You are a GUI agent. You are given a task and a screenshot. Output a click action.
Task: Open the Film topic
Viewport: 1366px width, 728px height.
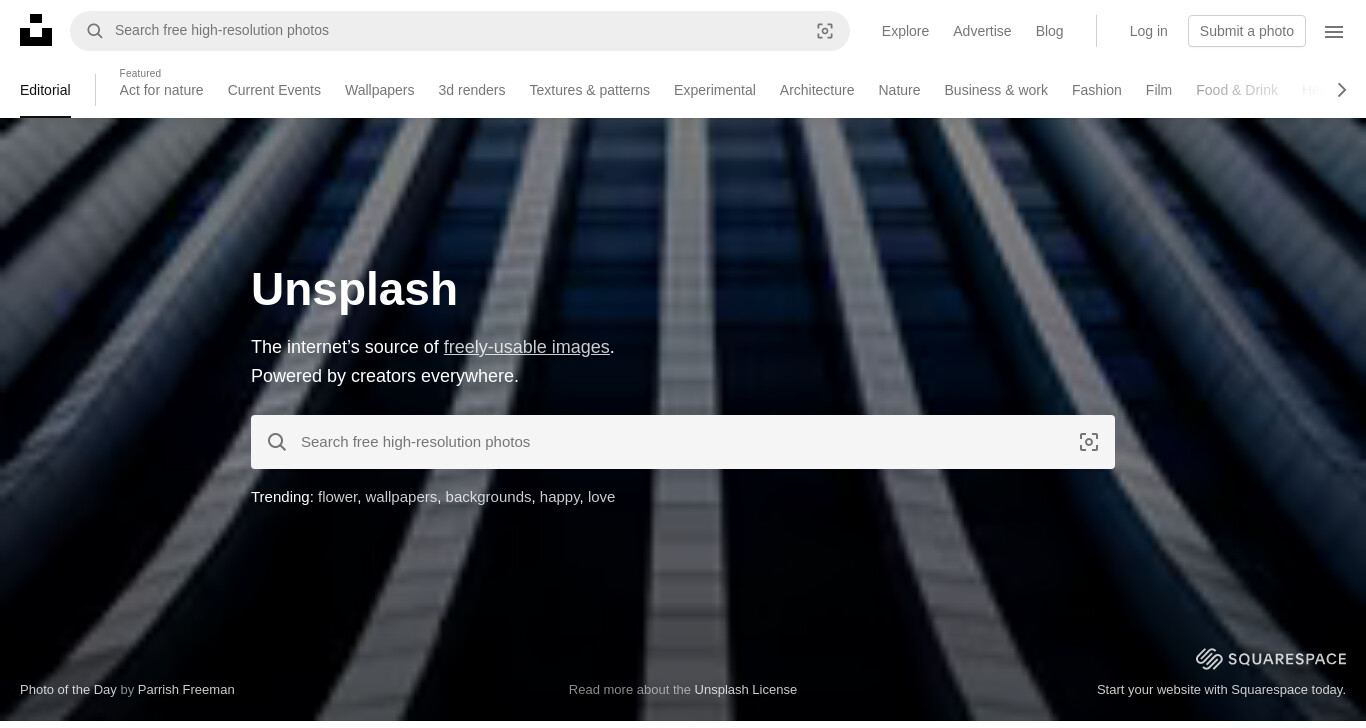(1158, 90)
